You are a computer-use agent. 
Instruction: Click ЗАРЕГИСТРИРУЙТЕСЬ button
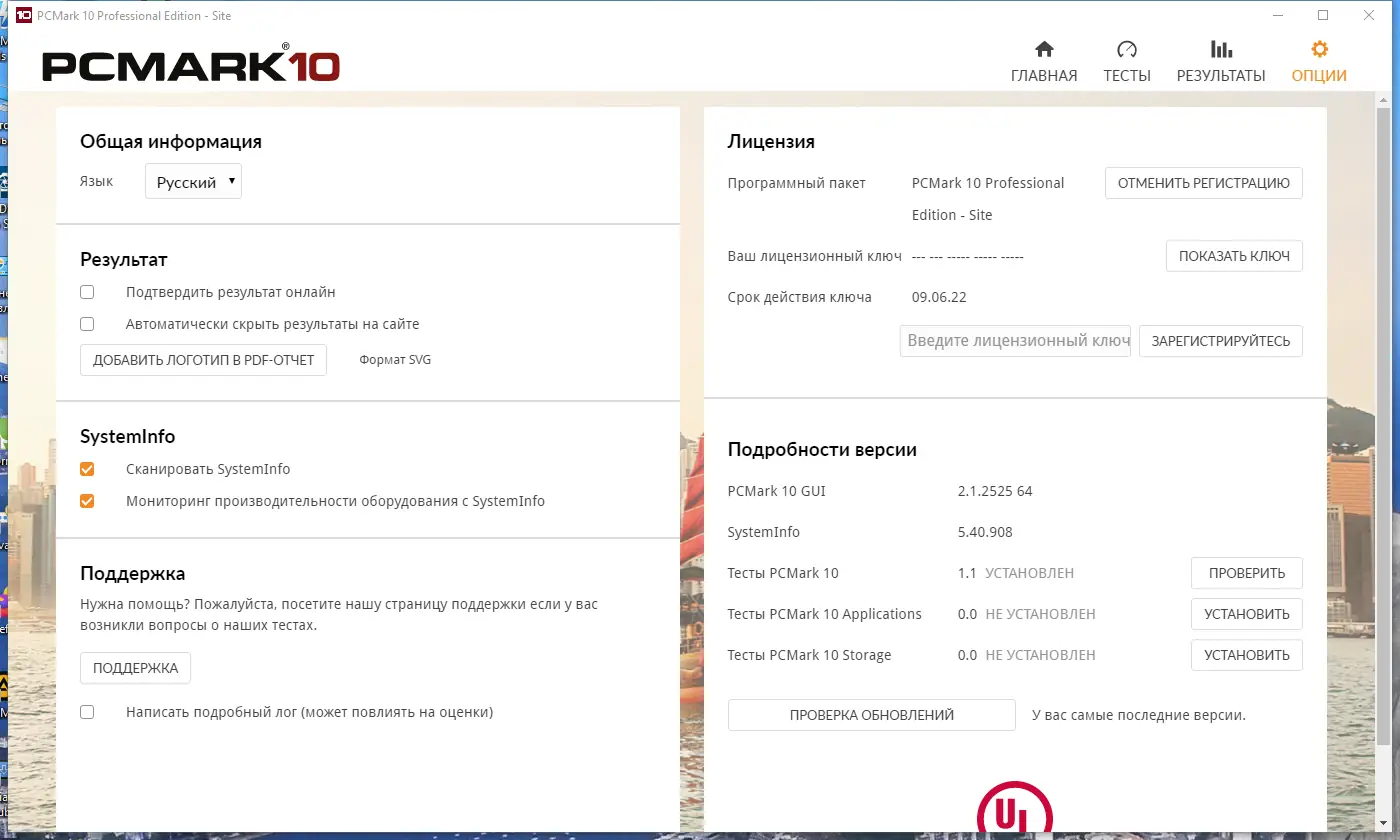coord(1221,341)
